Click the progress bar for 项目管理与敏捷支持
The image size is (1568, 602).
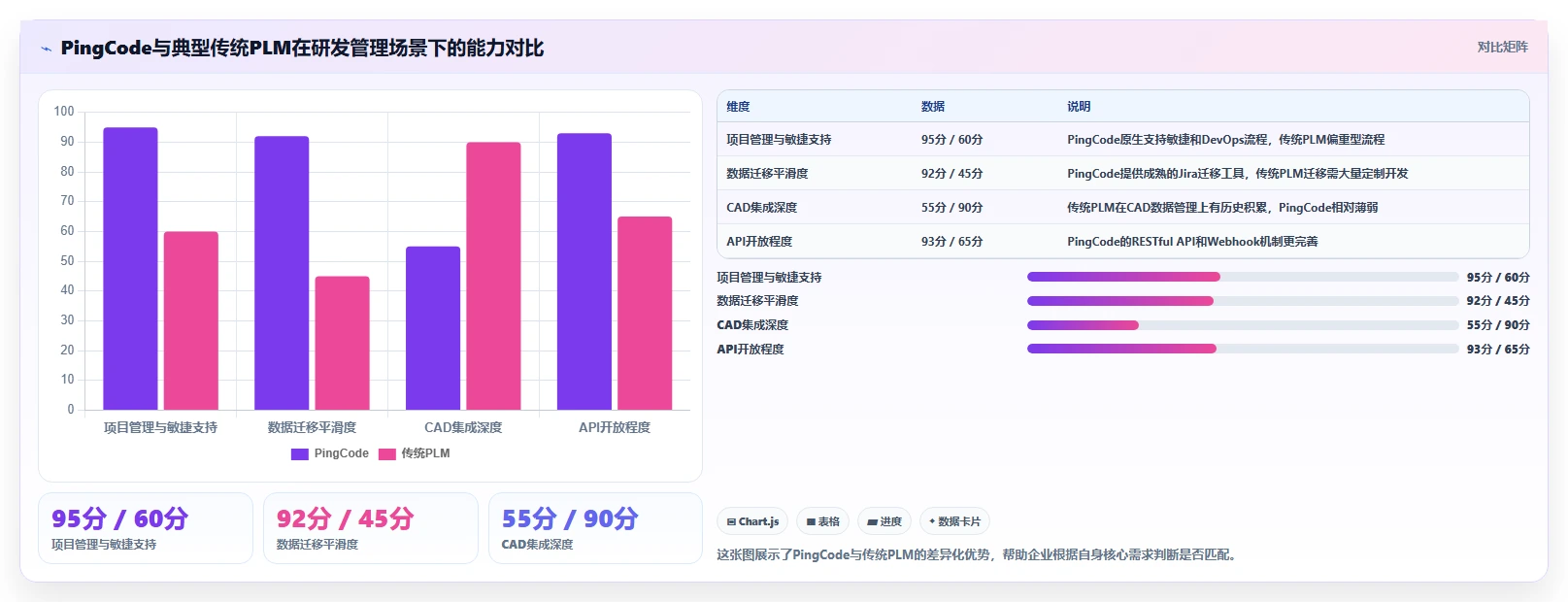click(x=1243, y=277)
